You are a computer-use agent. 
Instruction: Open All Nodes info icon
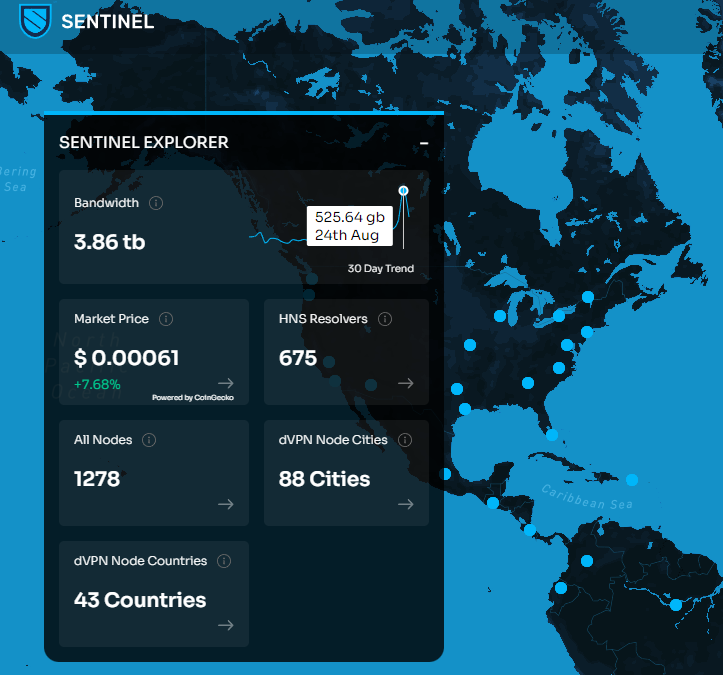click(149, 440)
